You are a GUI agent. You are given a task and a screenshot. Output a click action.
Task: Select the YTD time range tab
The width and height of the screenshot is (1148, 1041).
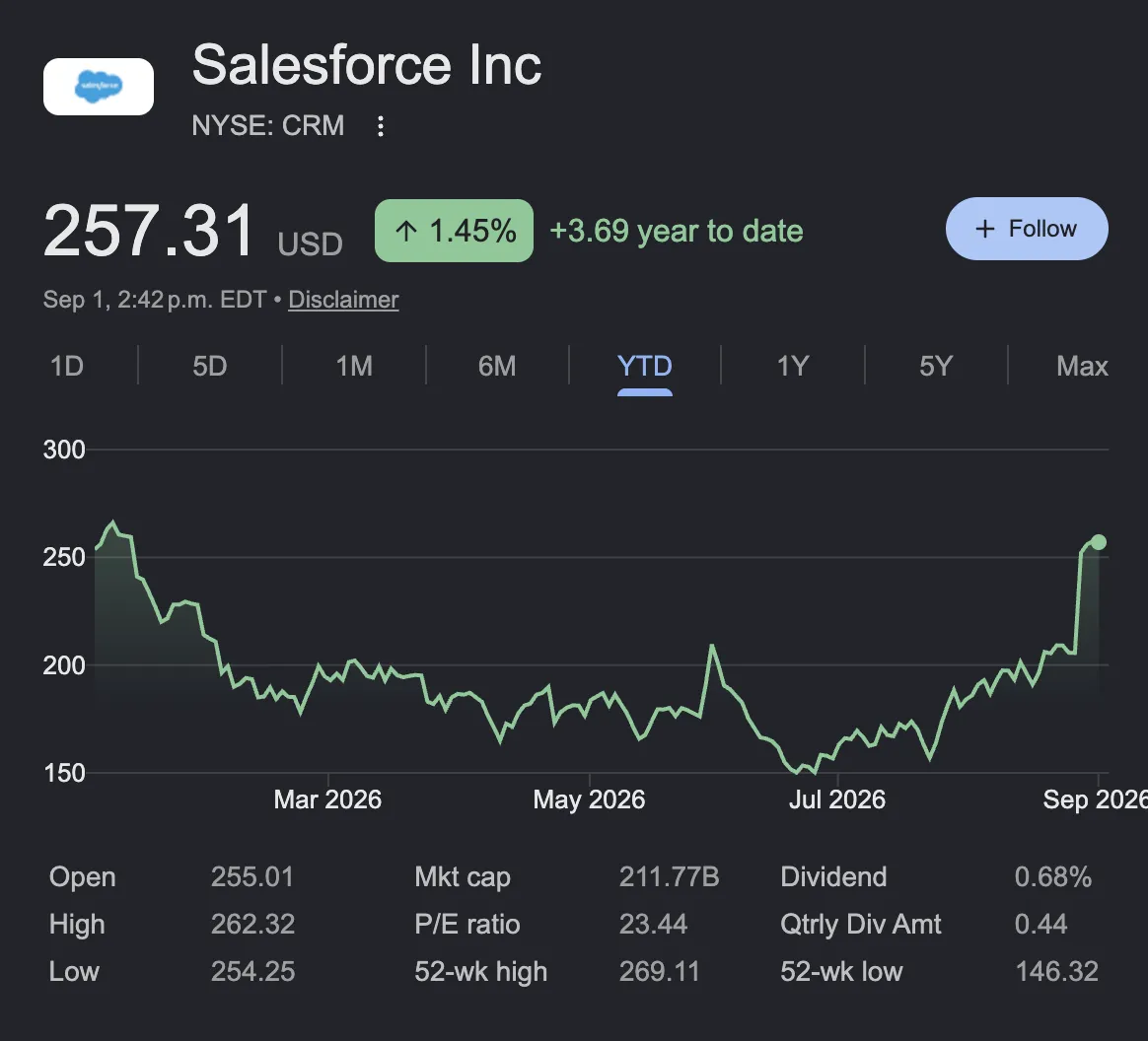click(644, 366)
